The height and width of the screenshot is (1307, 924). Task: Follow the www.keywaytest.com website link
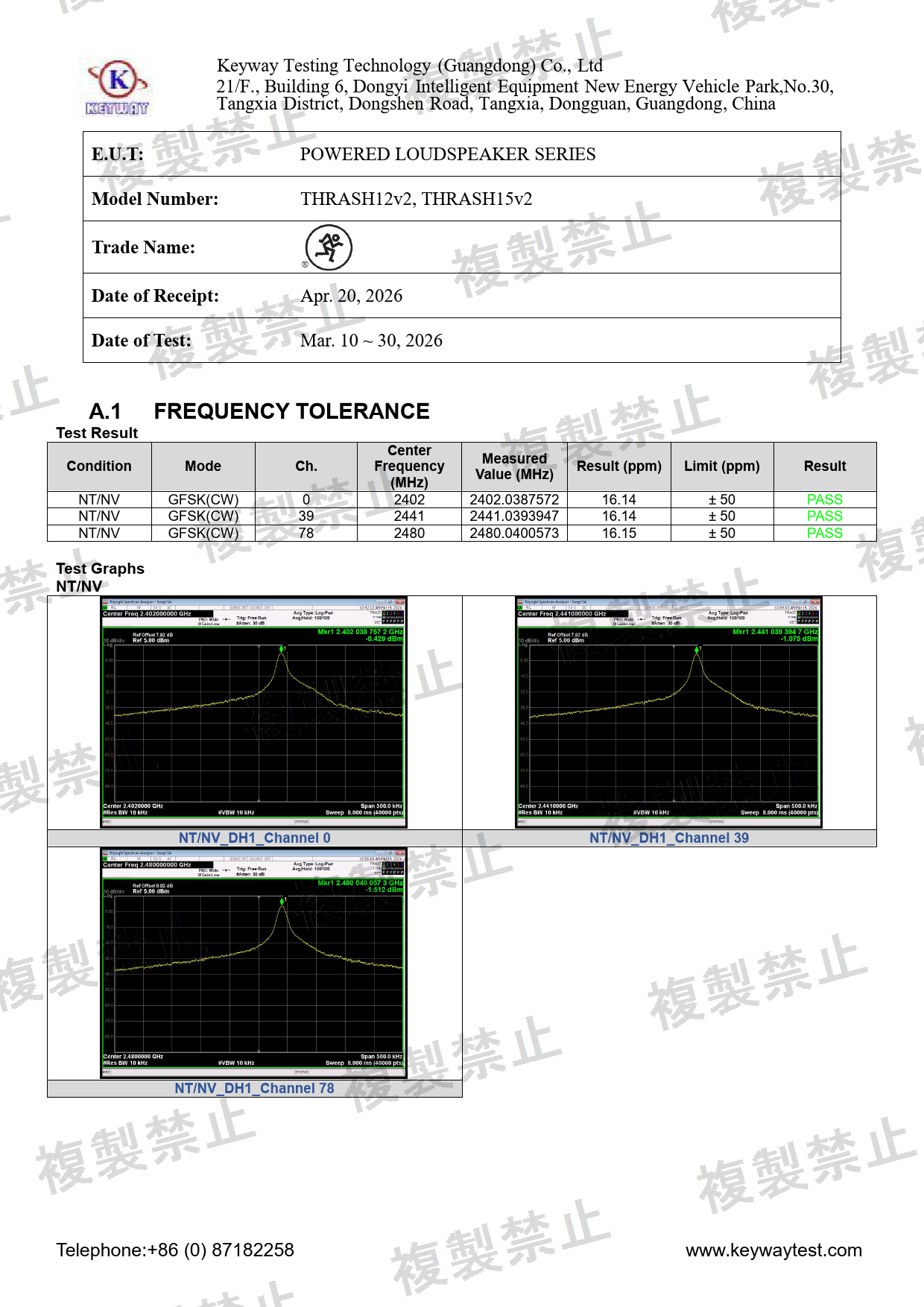pos(773,1250)
